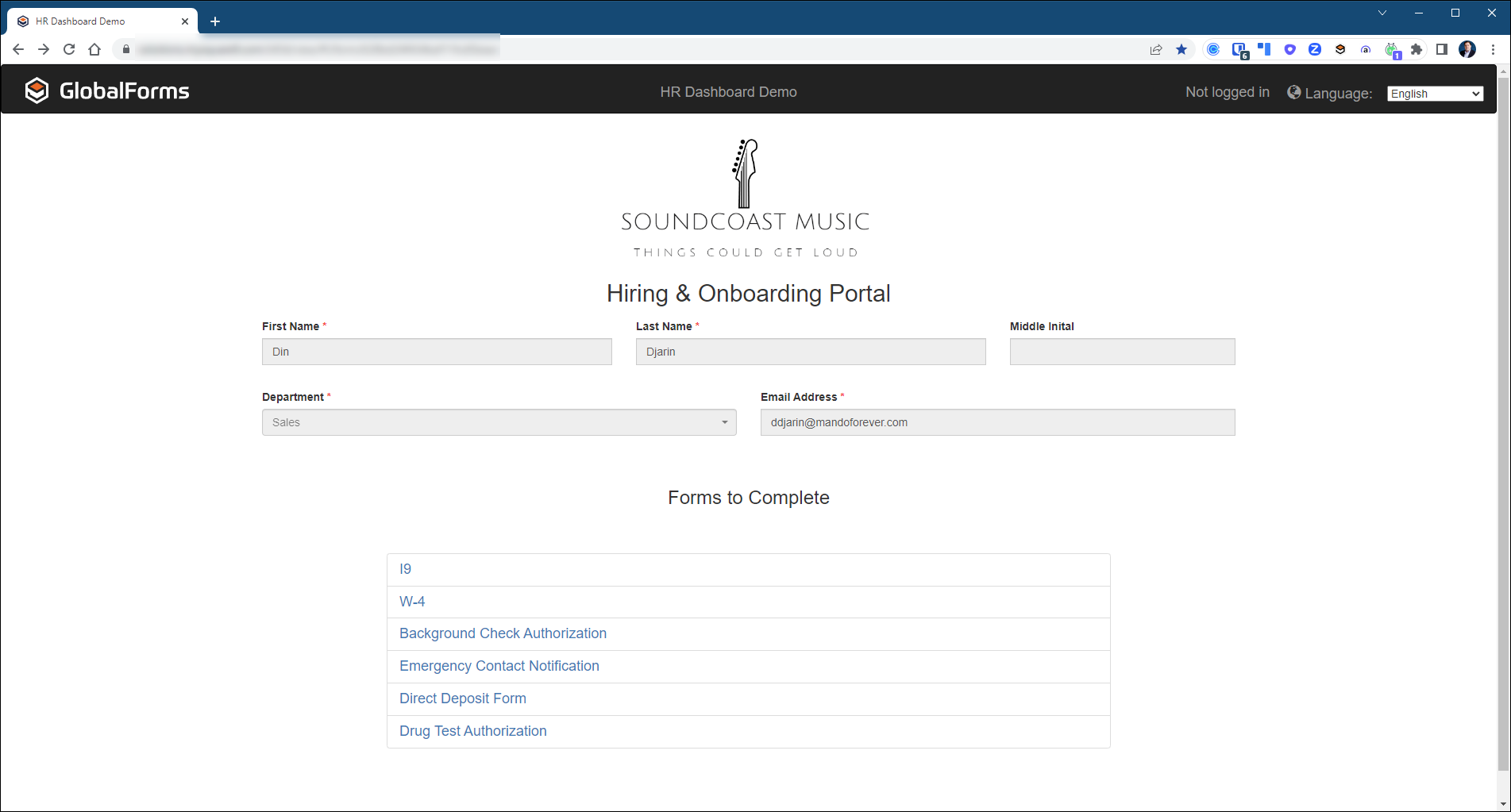
Task: Open the Direct Deposit Form link
Action: pyautogui.click(x=462, y=698)
